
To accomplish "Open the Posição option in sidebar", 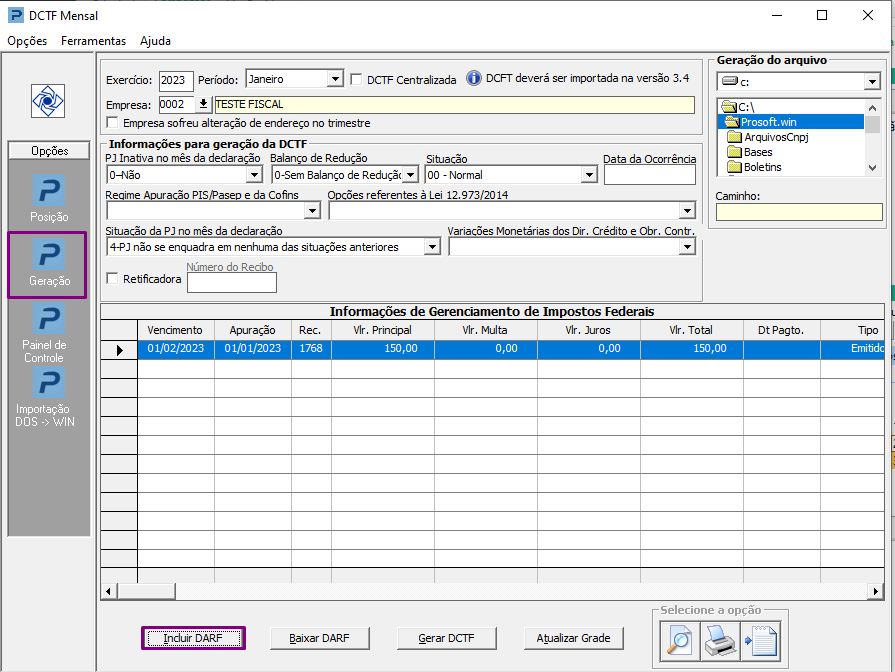I will click(x=49, y=198).
